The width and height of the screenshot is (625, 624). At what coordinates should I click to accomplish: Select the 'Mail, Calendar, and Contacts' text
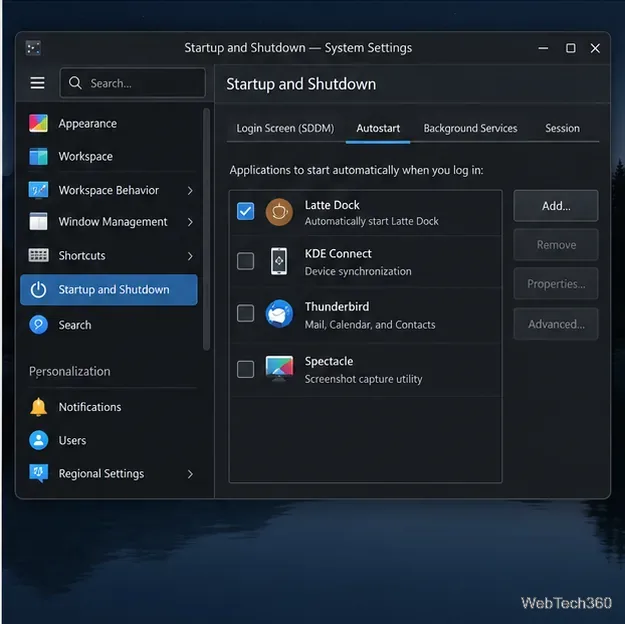(370, 325)
